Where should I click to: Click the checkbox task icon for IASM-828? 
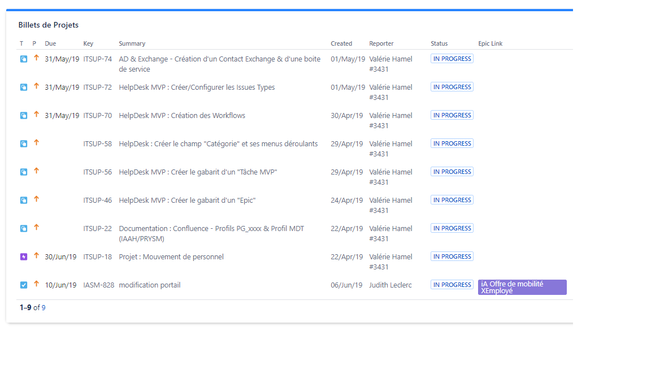tap(24, 285)
